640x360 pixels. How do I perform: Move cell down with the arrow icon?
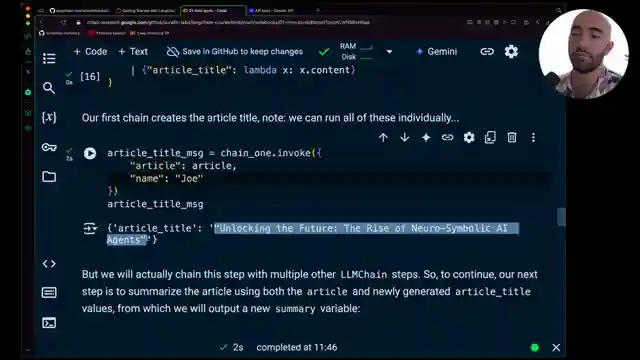[x=404, y=138]
